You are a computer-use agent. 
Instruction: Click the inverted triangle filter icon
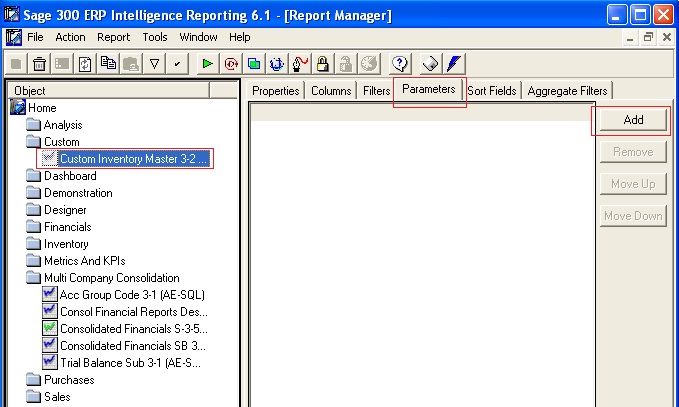(154, 64)
